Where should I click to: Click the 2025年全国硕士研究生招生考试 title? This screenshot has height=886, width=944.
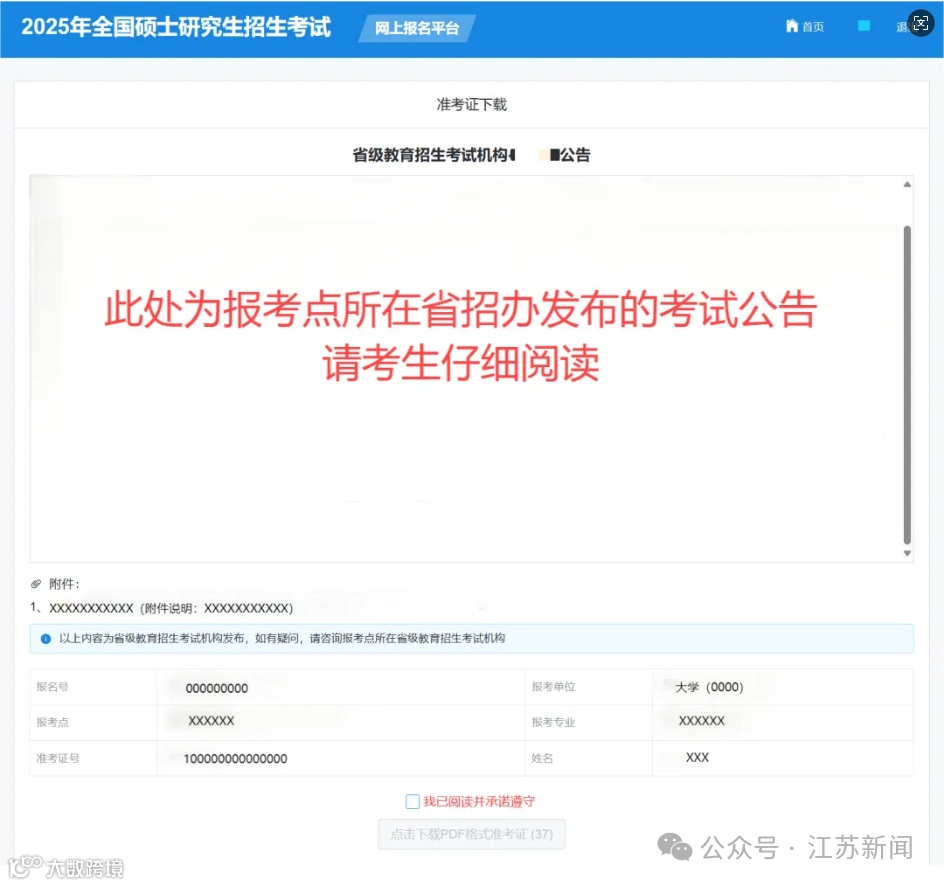point(176,27)
